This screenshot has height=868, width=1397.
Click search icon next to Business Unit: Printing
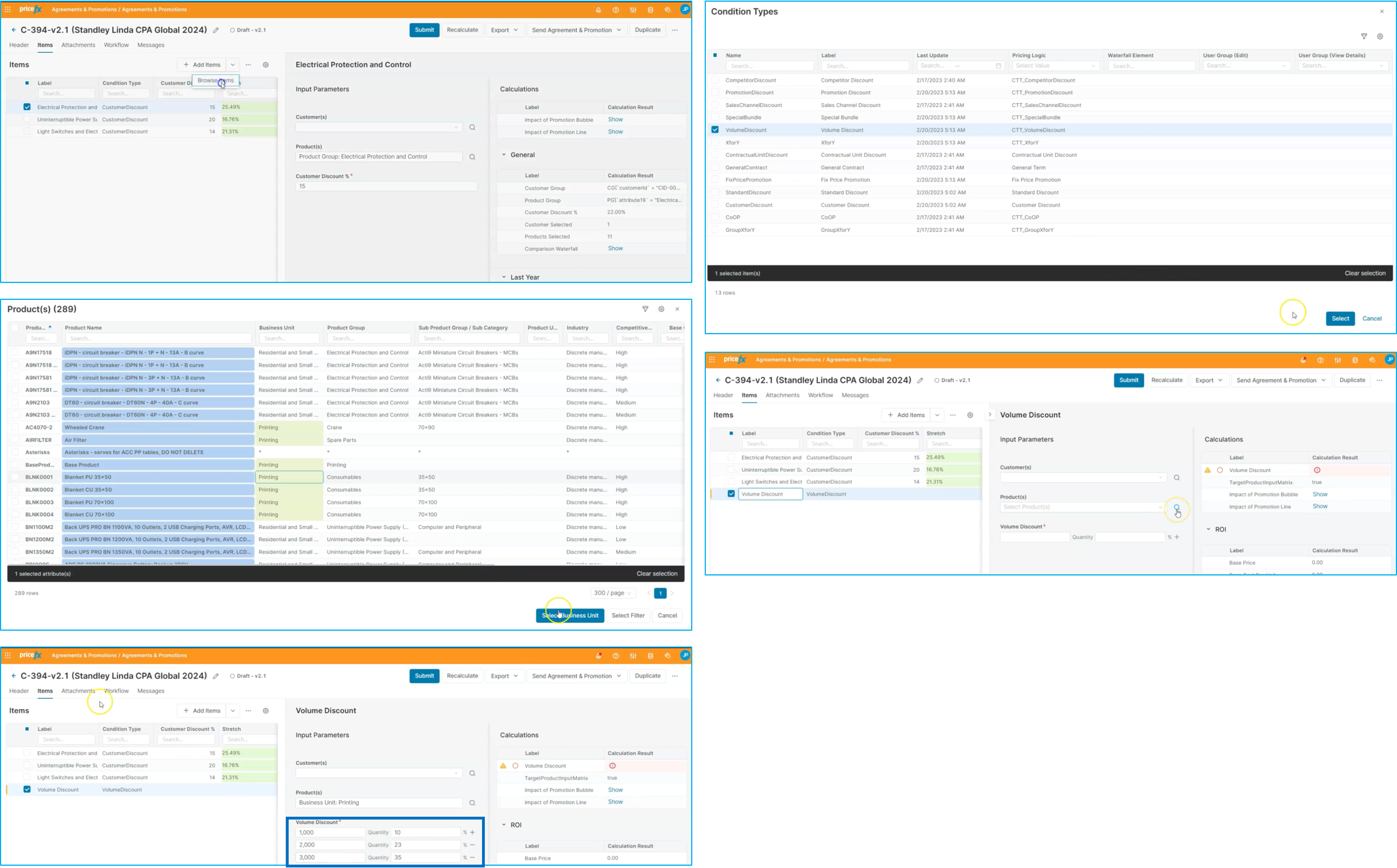click(x=472, y=803)
